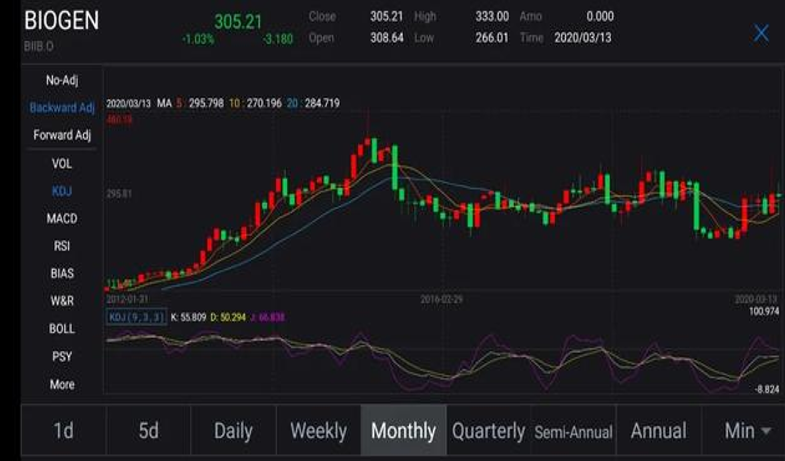Show the BIAS indicator
This screenshot has width=785, height=461.
click(x=62, y=273)
